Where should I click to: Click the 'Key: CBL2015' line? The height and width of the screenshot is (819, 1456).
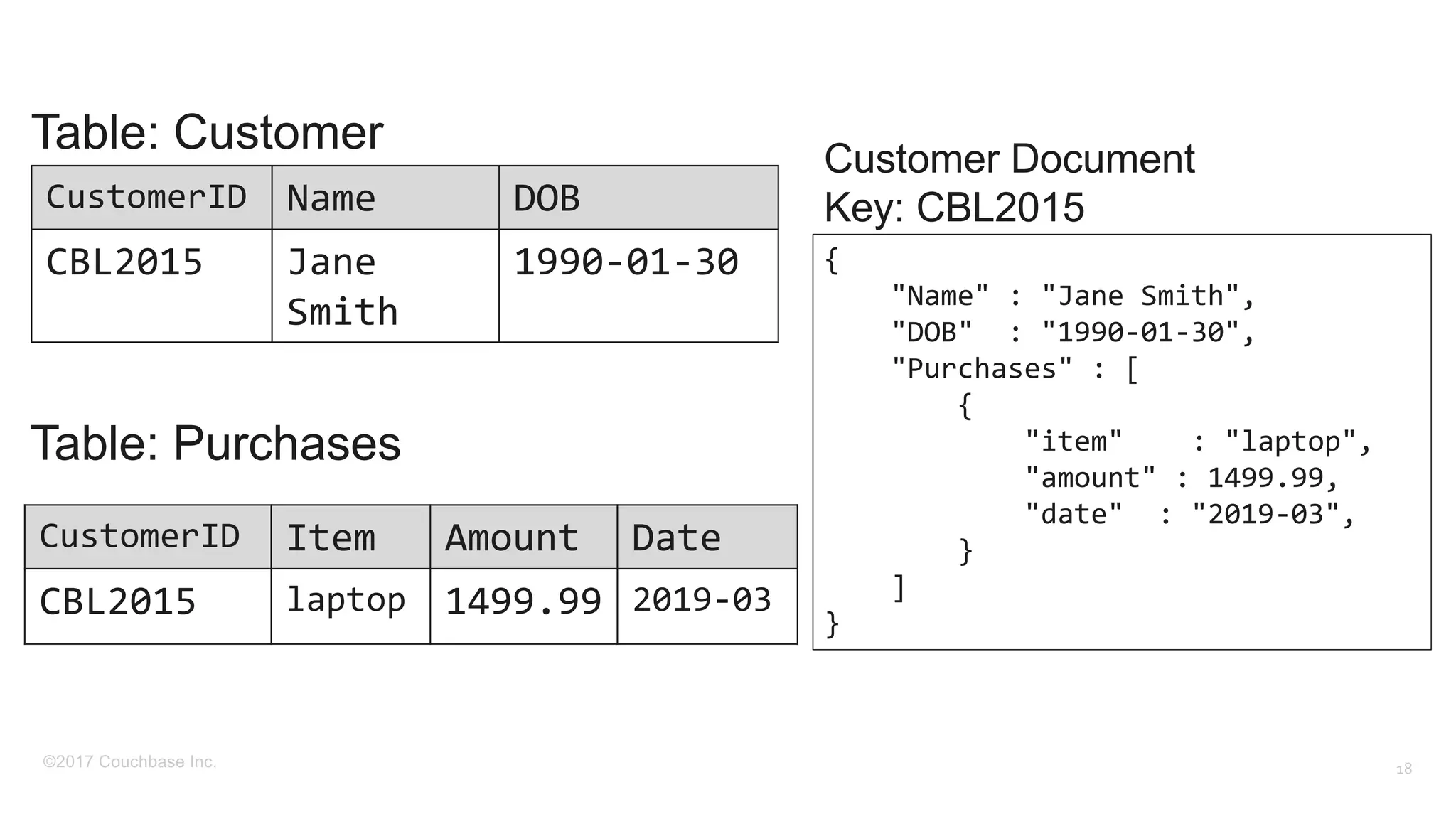click(954, 208)
